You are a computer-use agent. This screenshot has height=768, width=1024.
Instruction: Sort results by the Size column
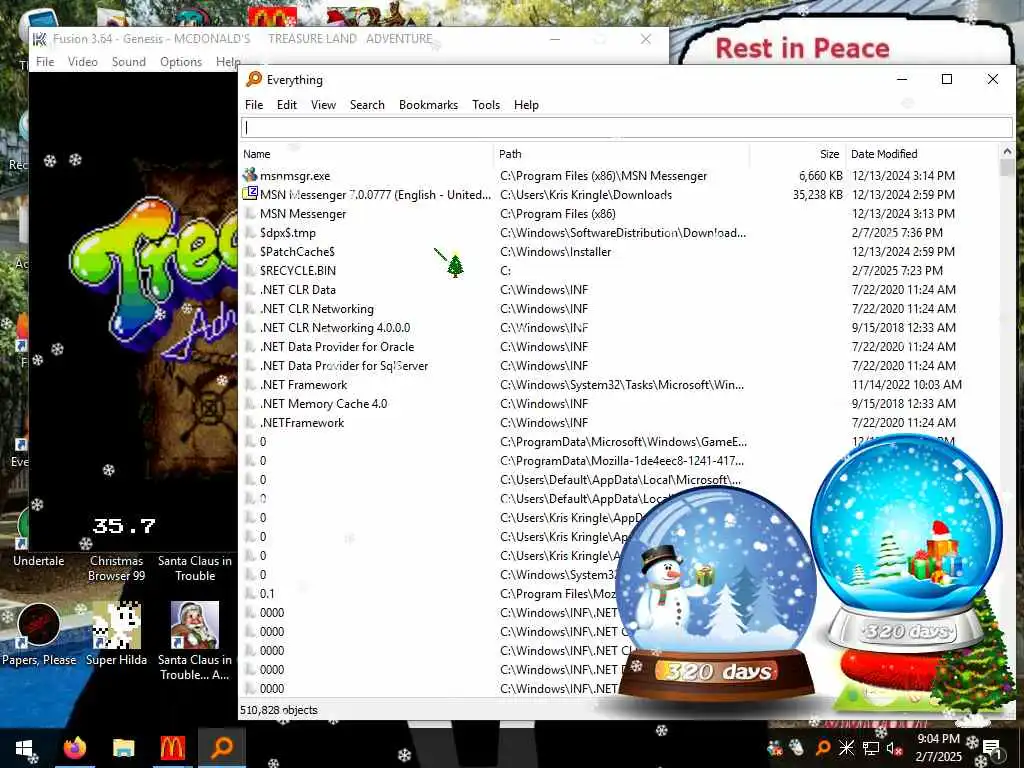[798, 154]
